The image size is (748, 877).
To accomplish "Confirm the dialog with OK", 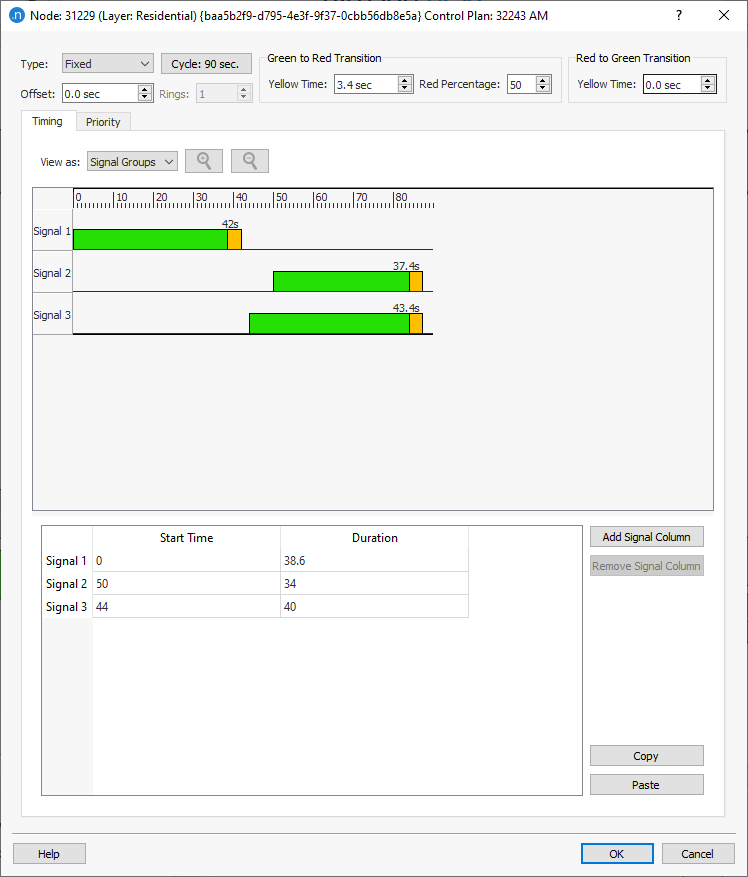I will tap(616, 854).
